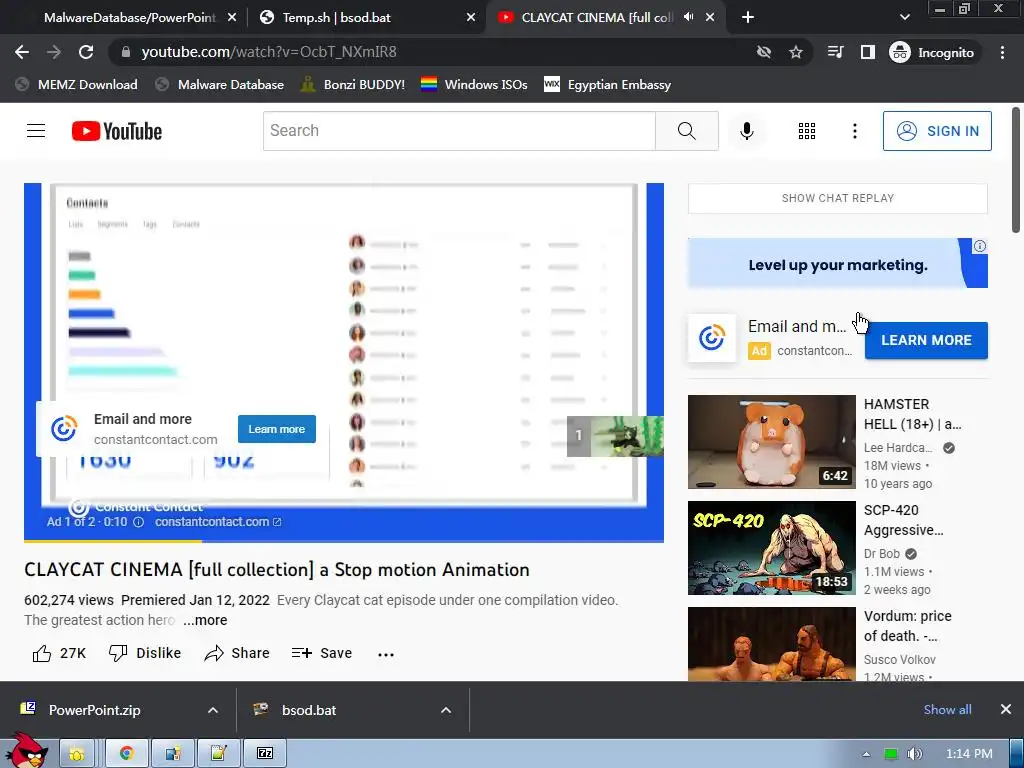Screen dimensions: 1024x768
Task: Open the Malware Database bookmark
Action: pos(219,85)
